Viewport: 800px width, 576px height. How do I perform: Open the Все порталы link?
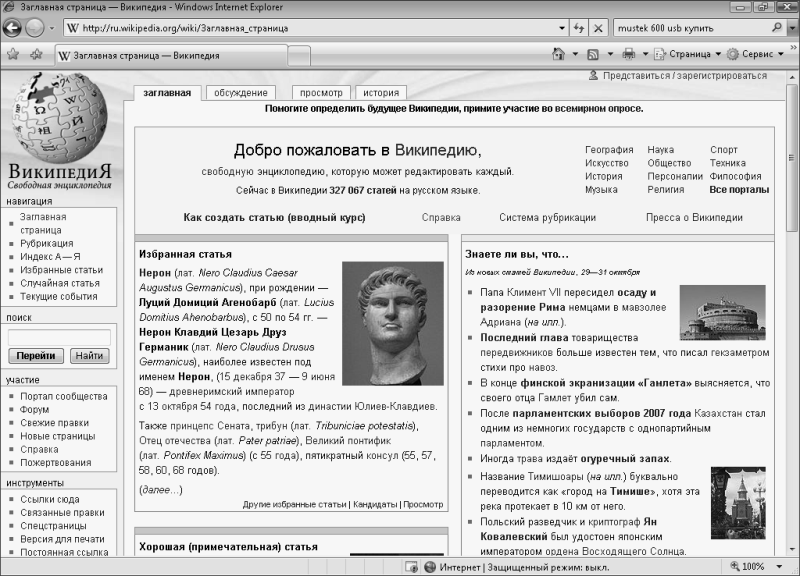coord(739,190)
